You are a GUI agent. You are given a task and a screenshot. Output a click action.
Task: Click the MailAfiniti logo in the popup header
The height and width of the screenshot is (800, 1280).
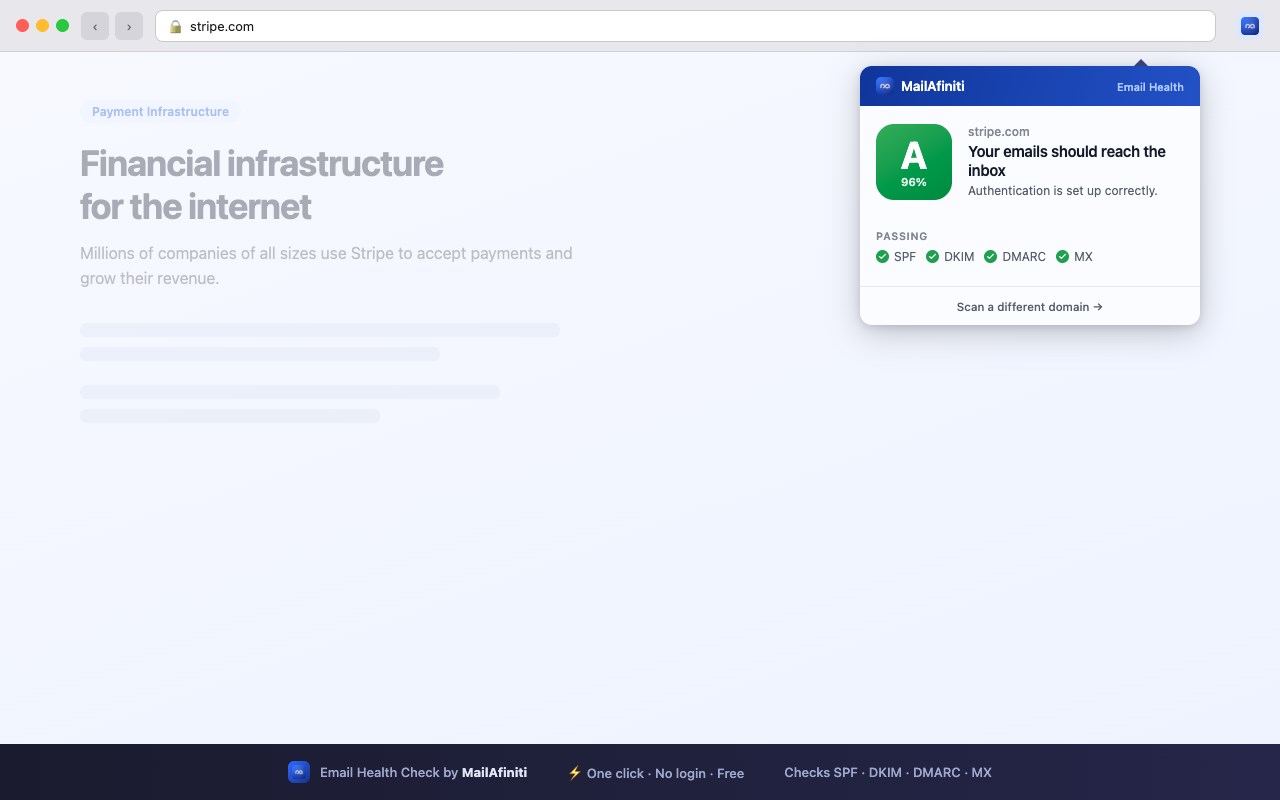[x=884, y=86]
